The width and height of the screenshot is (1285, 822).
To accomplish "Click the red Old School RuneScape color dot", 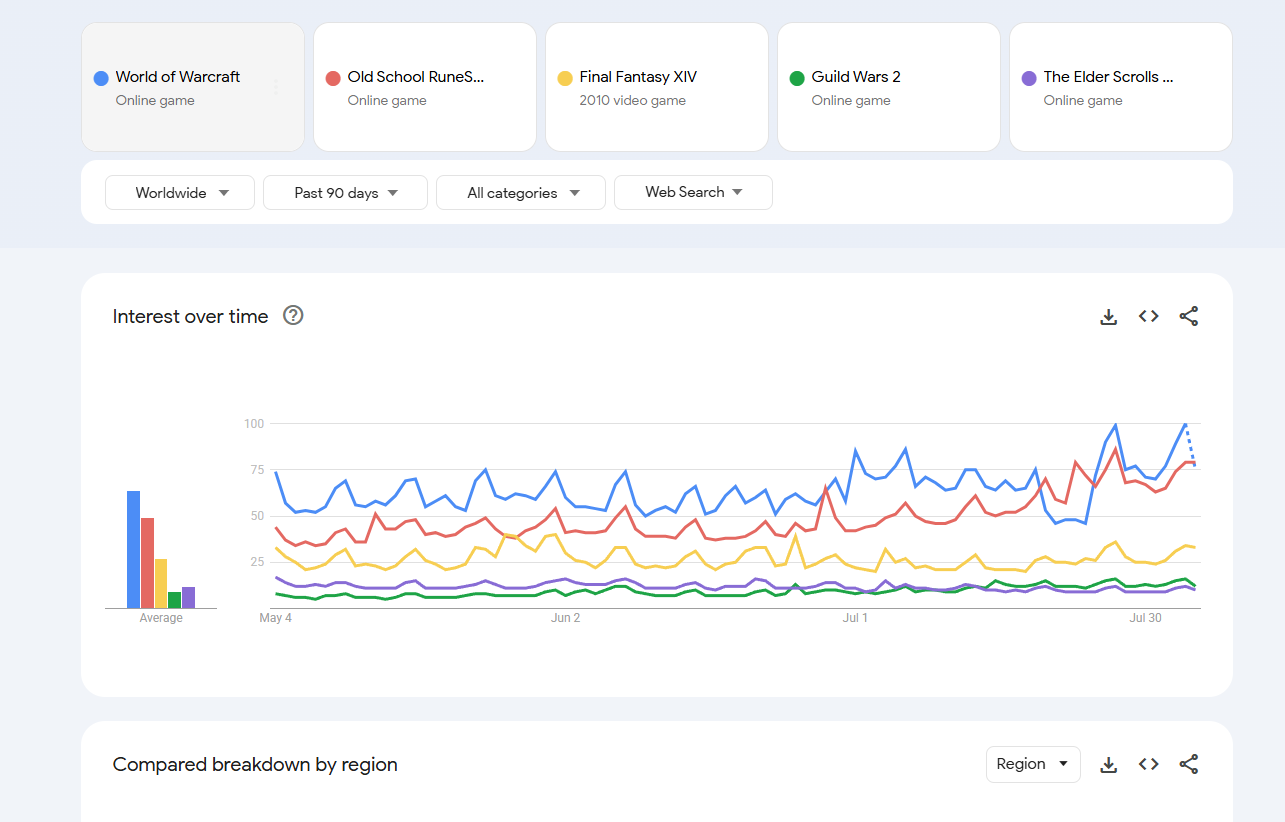I will click(x=333, y=78).
